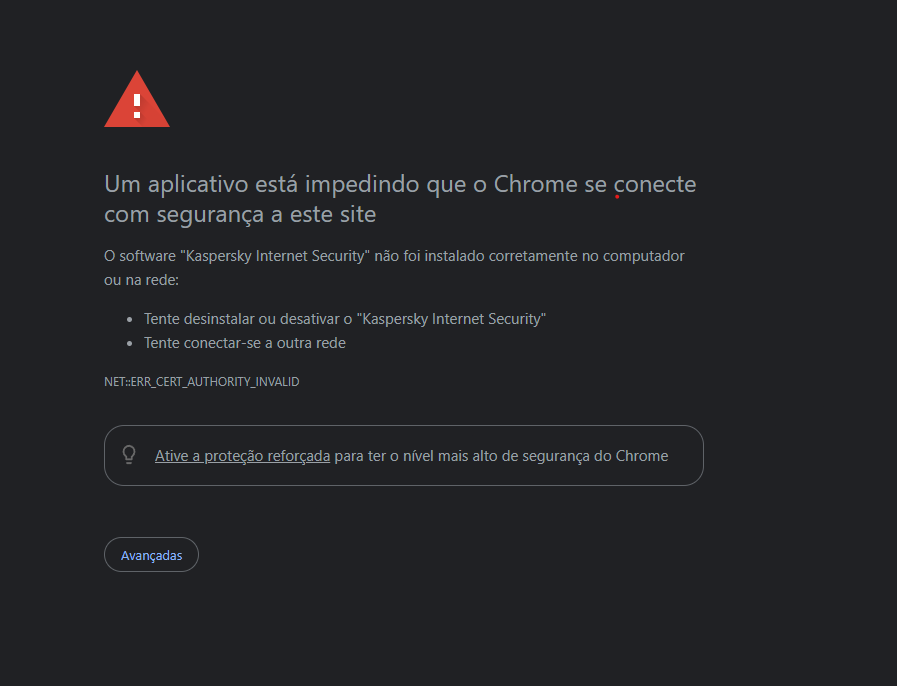Click the "Avançadas" button
The height and width of the screenshot is (686, 897).
point(151,554)
